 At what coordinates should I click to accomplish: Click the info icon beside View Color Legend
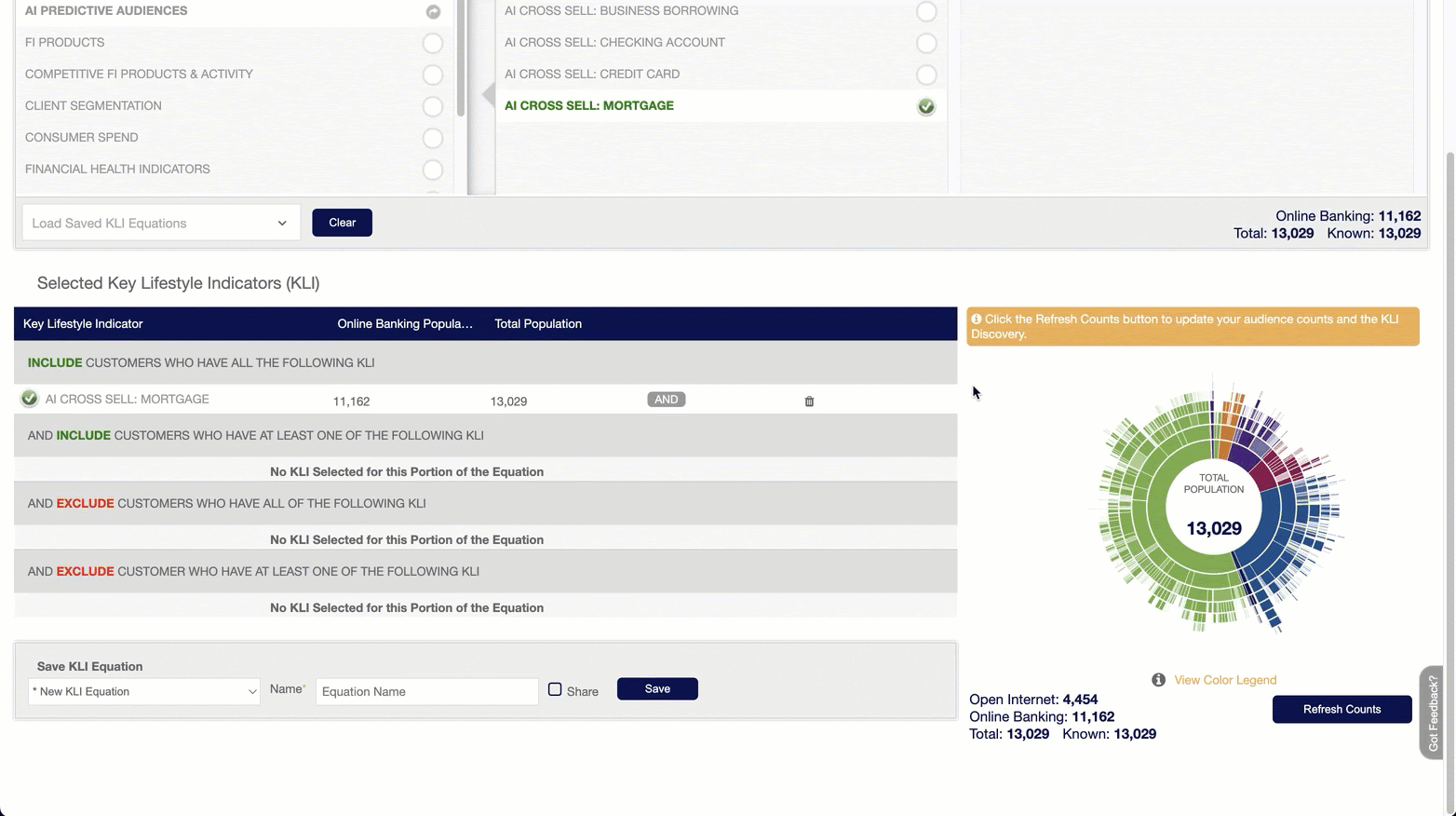[x=1158, y=680]
